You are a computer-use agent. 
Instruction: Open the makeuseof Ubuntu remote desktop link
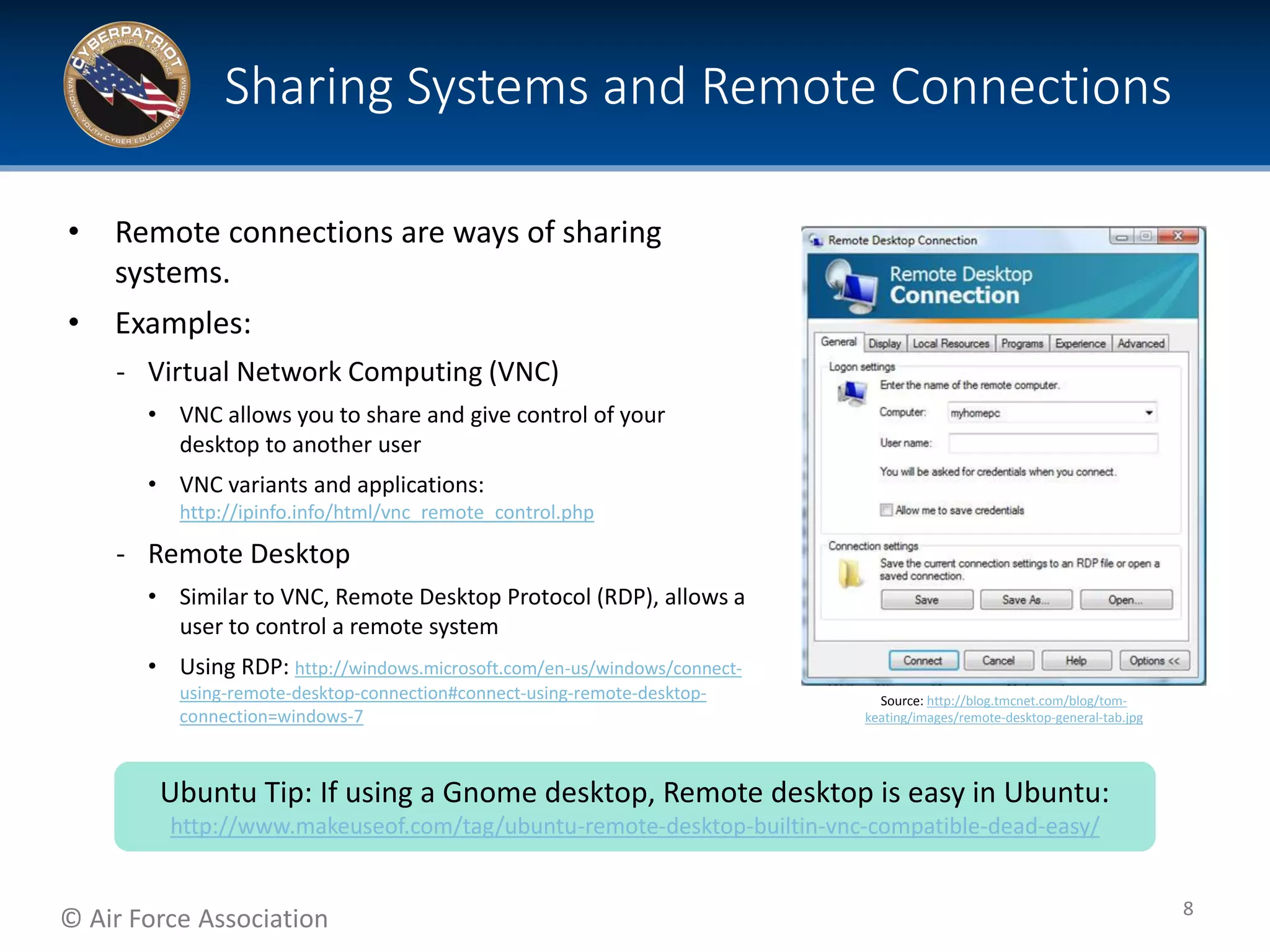coord(634,826)
